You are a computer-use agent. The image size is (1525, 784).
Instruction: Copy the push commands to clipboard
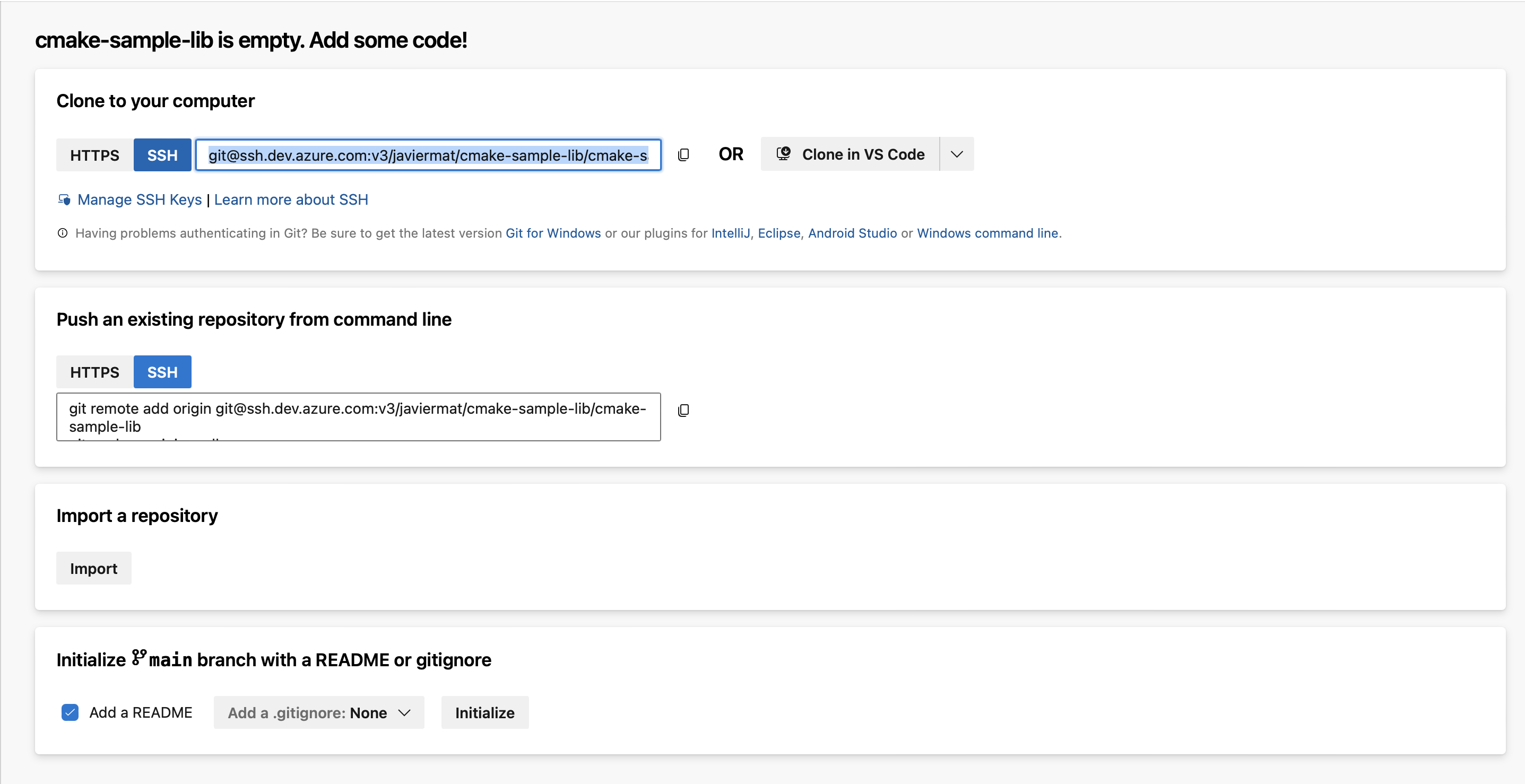[683, 410]
